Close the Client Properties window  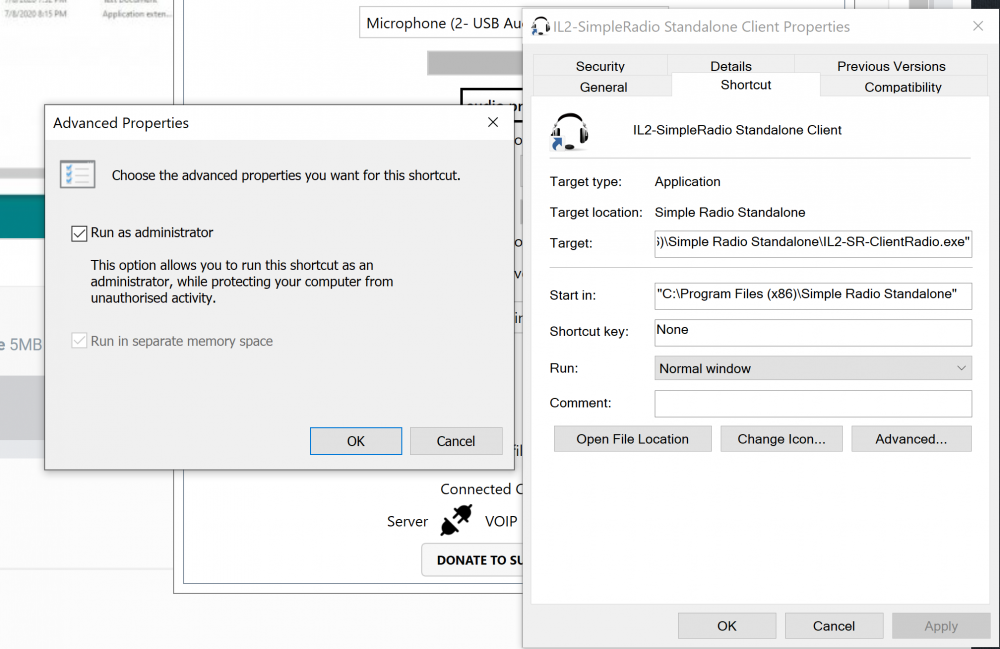(x=978, y=26)
